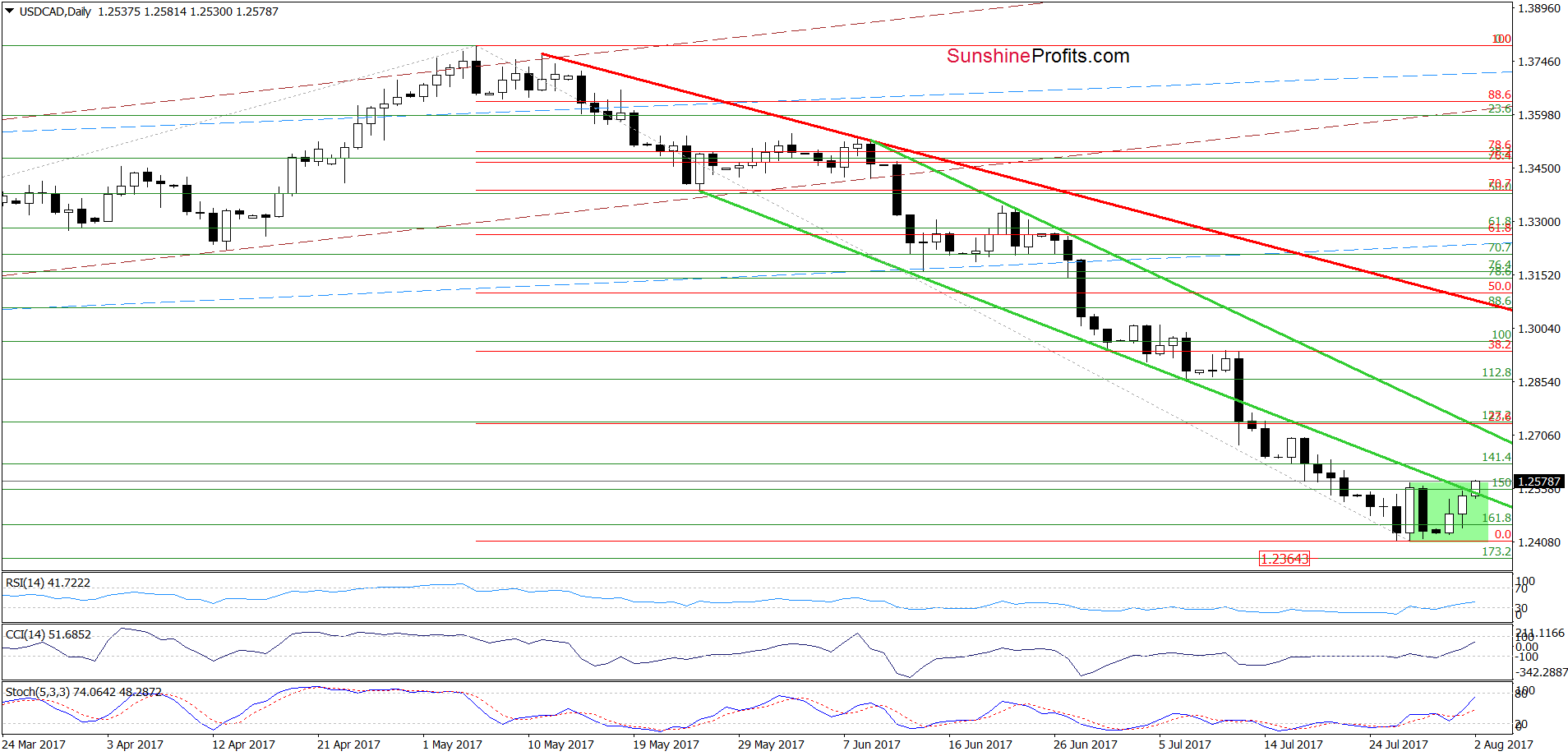The height and width of the screenshot is (756, 1568).
Task: Click the 3 Apr 2017 date label
Action: pyautogui.click(x=136, y=744)
